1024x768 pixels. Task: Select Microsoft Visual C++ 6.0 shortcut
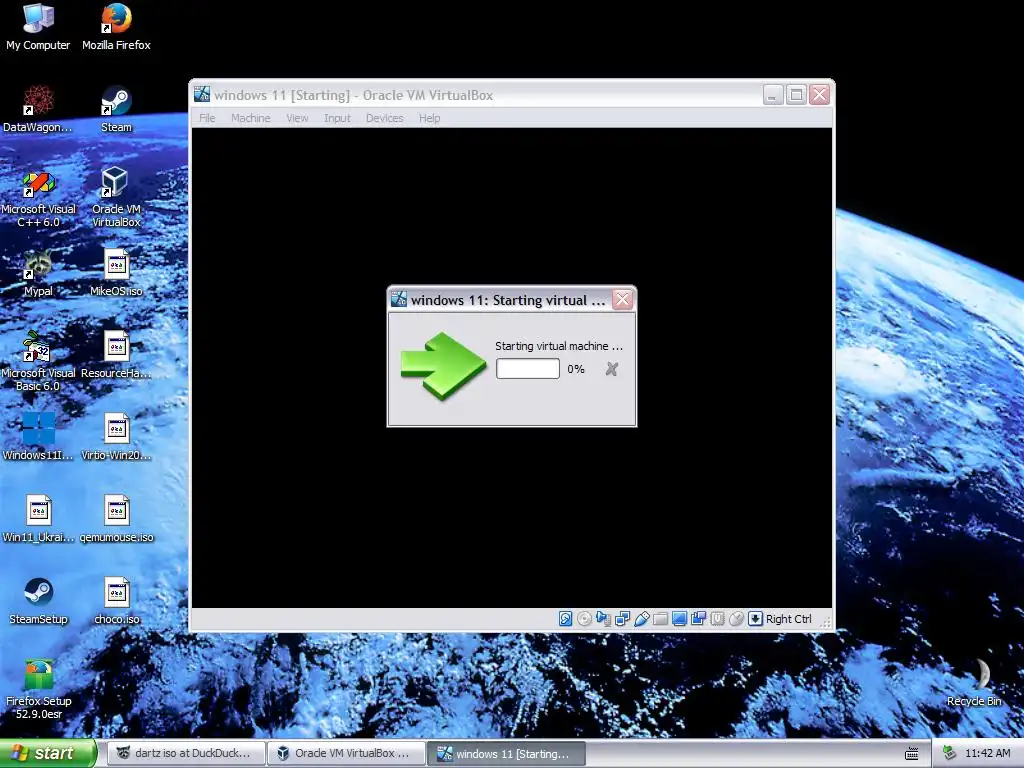(x=38, y=199)
